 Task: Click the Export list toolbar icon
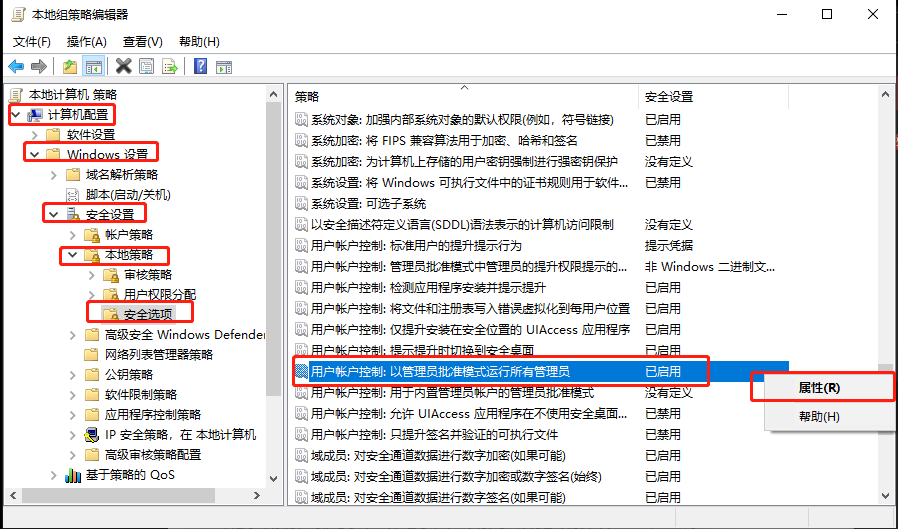[170, 66]
